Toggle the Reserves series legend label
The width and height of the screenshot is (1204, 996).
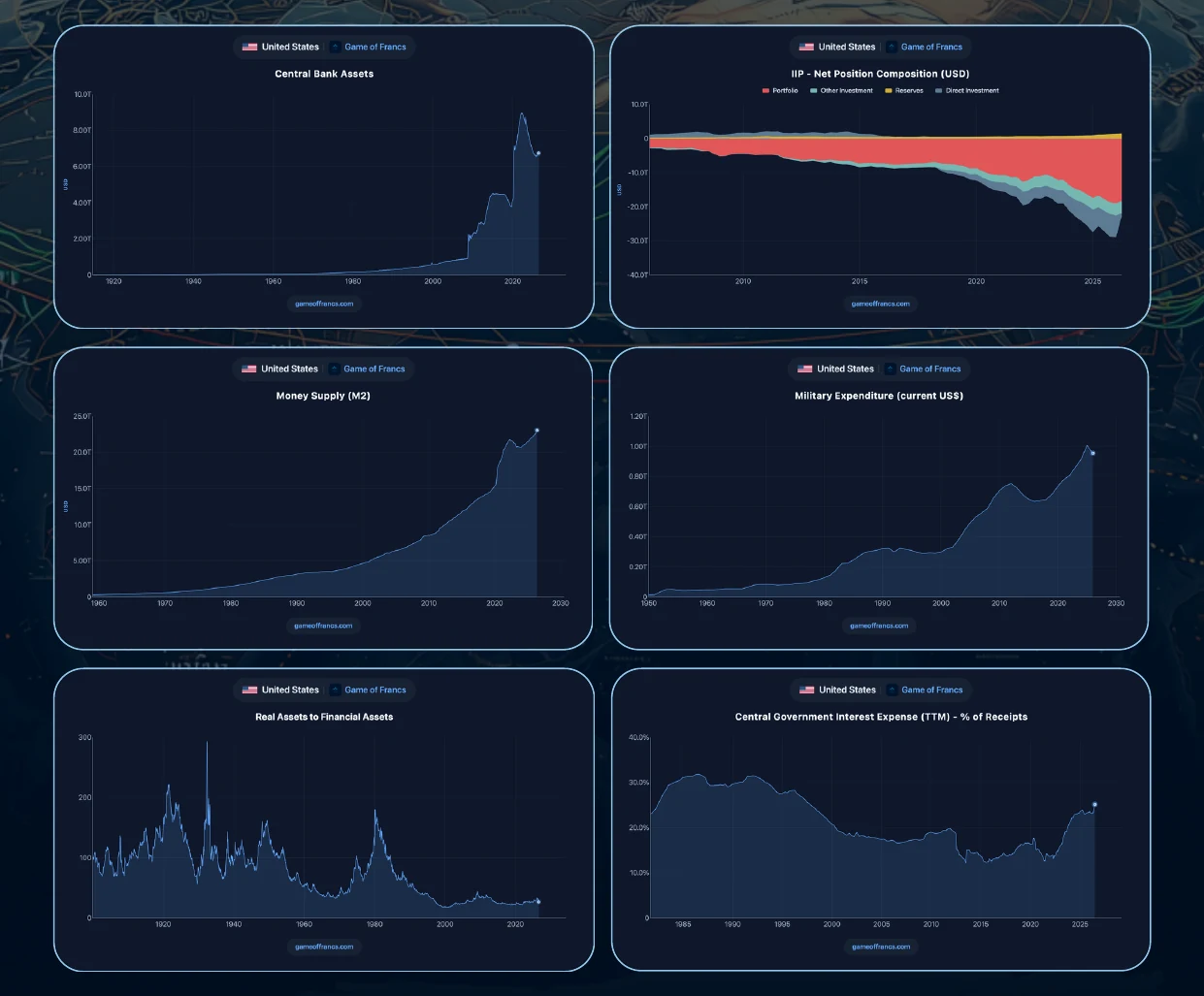909,90
